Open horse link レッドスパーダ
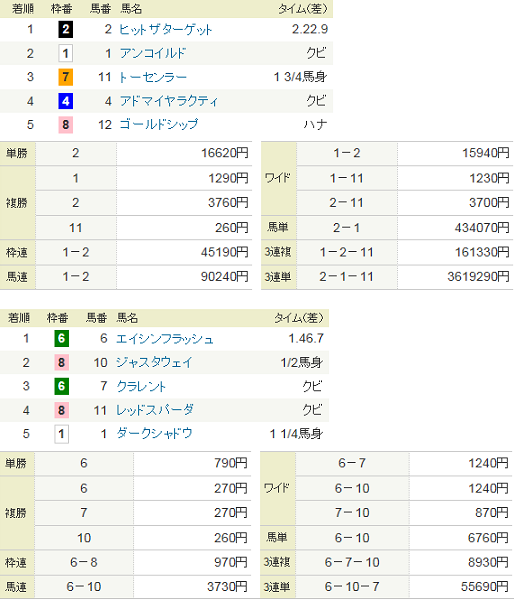Image resolution: width=515 pixels, height=600 pixels. 155,410
